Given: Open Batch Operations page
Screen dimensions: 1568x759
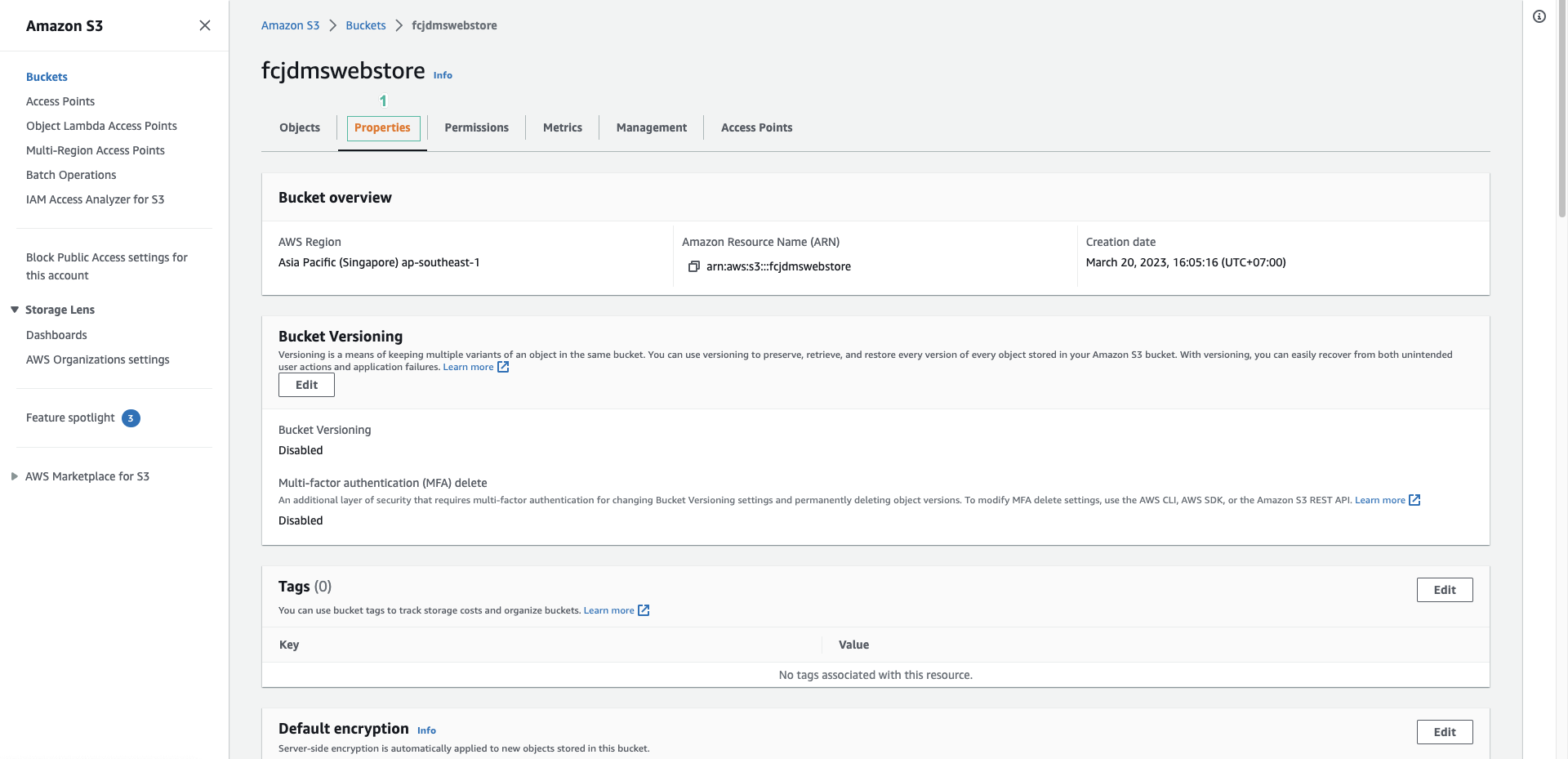Looking at the screenshot, I should (x=71, y=175).
